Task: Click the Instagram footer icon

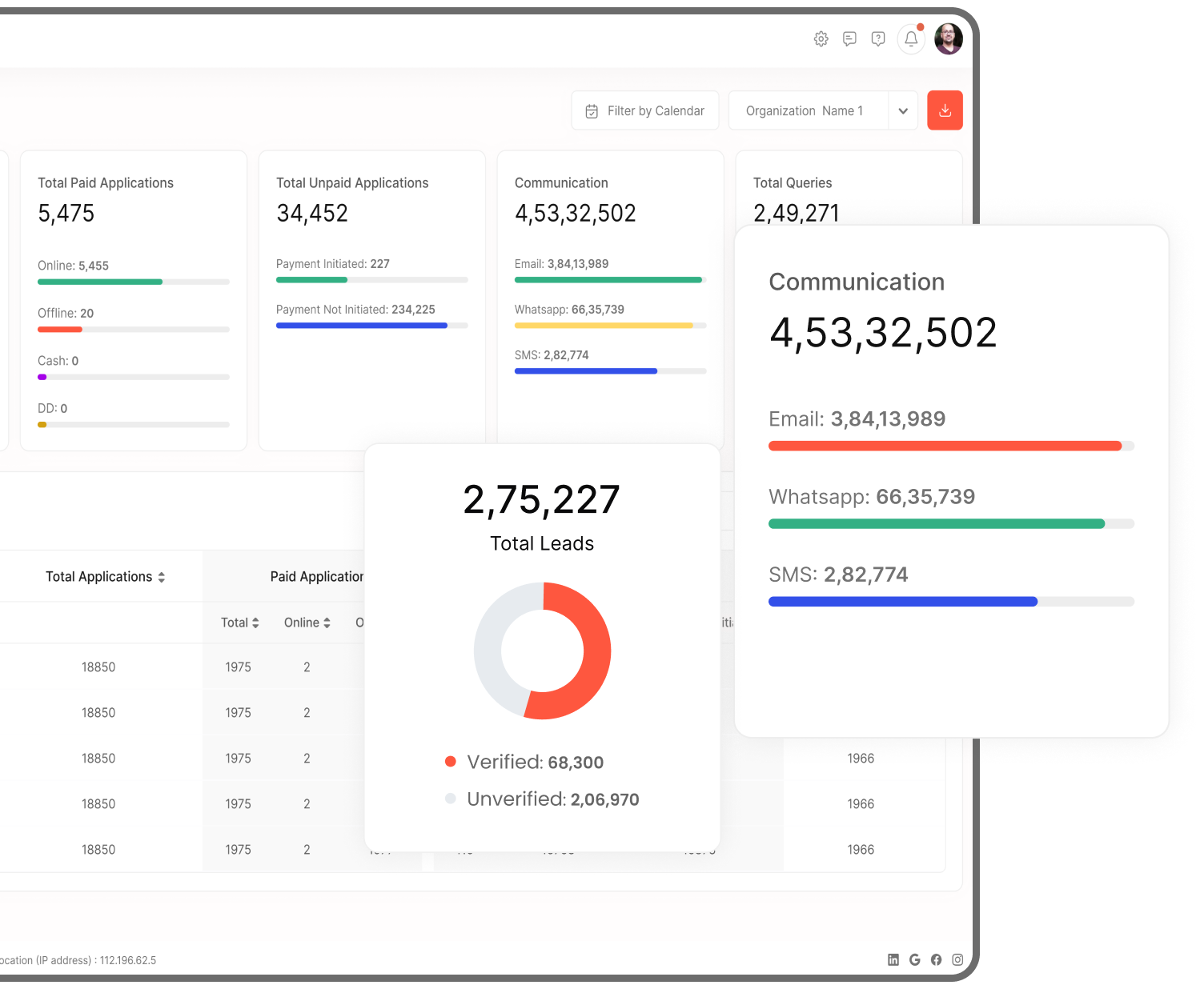Action: [x=957, y=959]
